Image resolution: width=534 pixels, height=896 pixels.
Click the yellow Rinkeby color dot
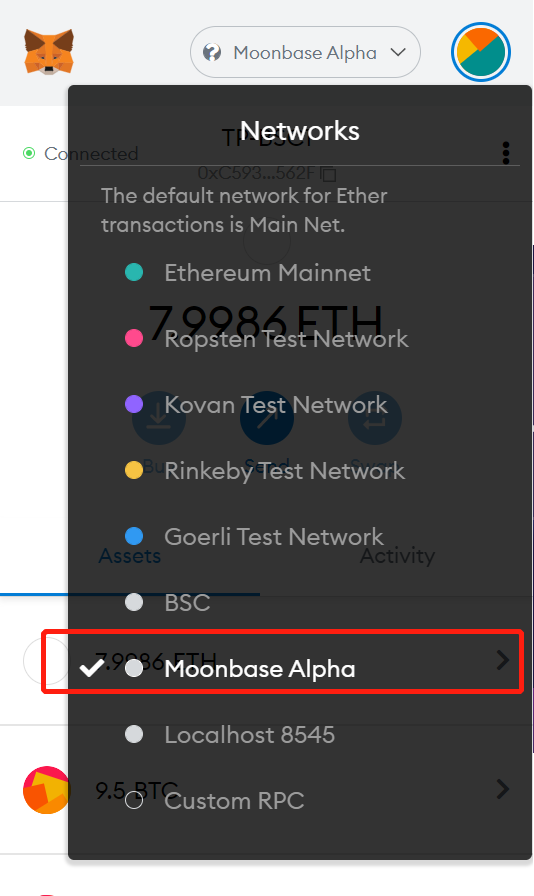(134, 470)
